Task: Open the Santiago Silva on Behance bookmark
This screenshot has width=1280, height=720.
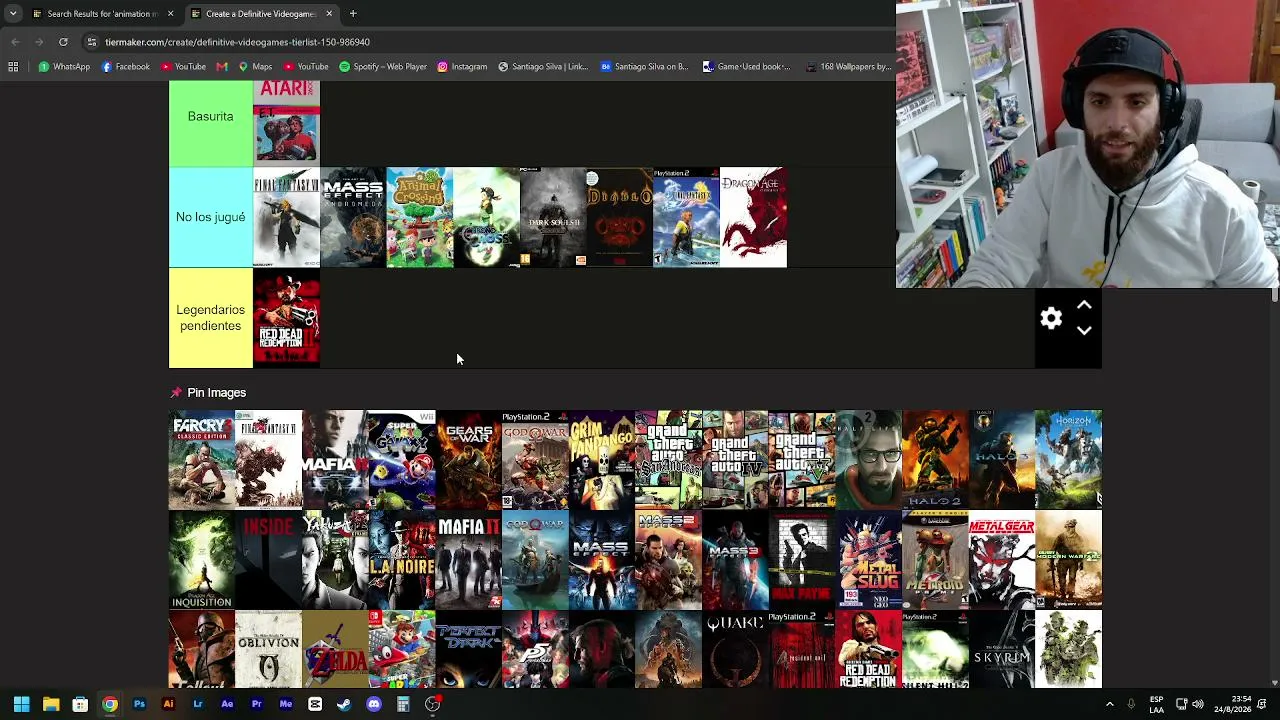Action: (644, 67)
